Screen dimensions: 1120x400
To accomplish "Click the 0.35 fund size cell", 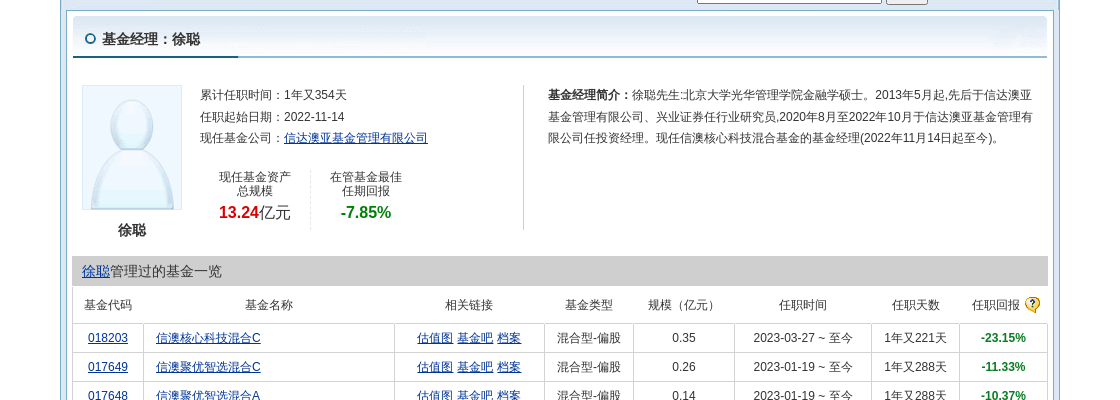I will coord(684,338).
